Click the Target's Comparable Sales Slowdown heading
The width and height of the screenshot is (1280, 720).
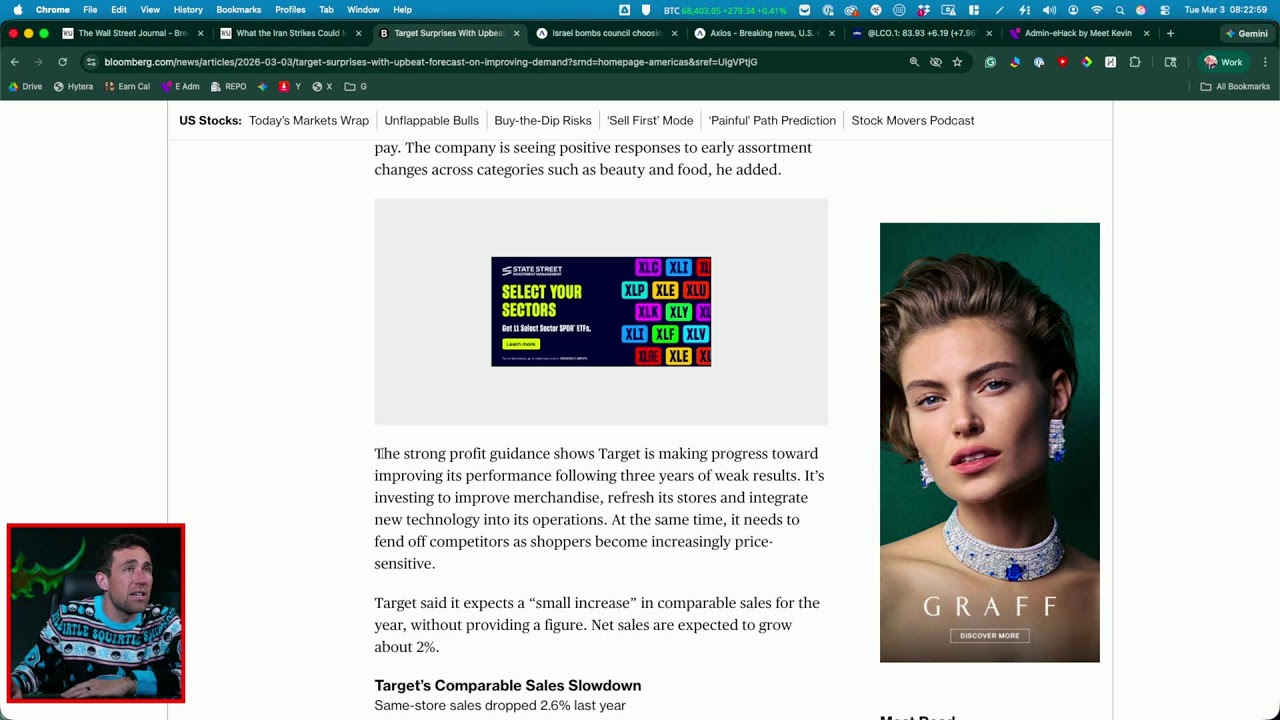click(x=508, y=686)
